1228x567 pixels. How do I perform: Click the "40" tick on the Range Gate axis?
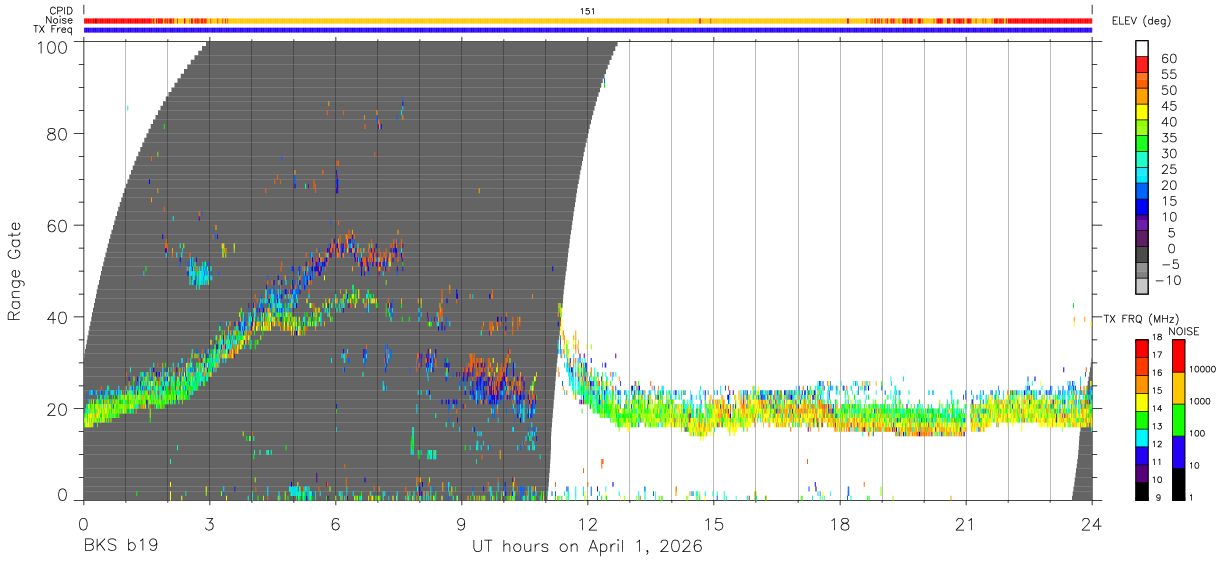[59, 317]
